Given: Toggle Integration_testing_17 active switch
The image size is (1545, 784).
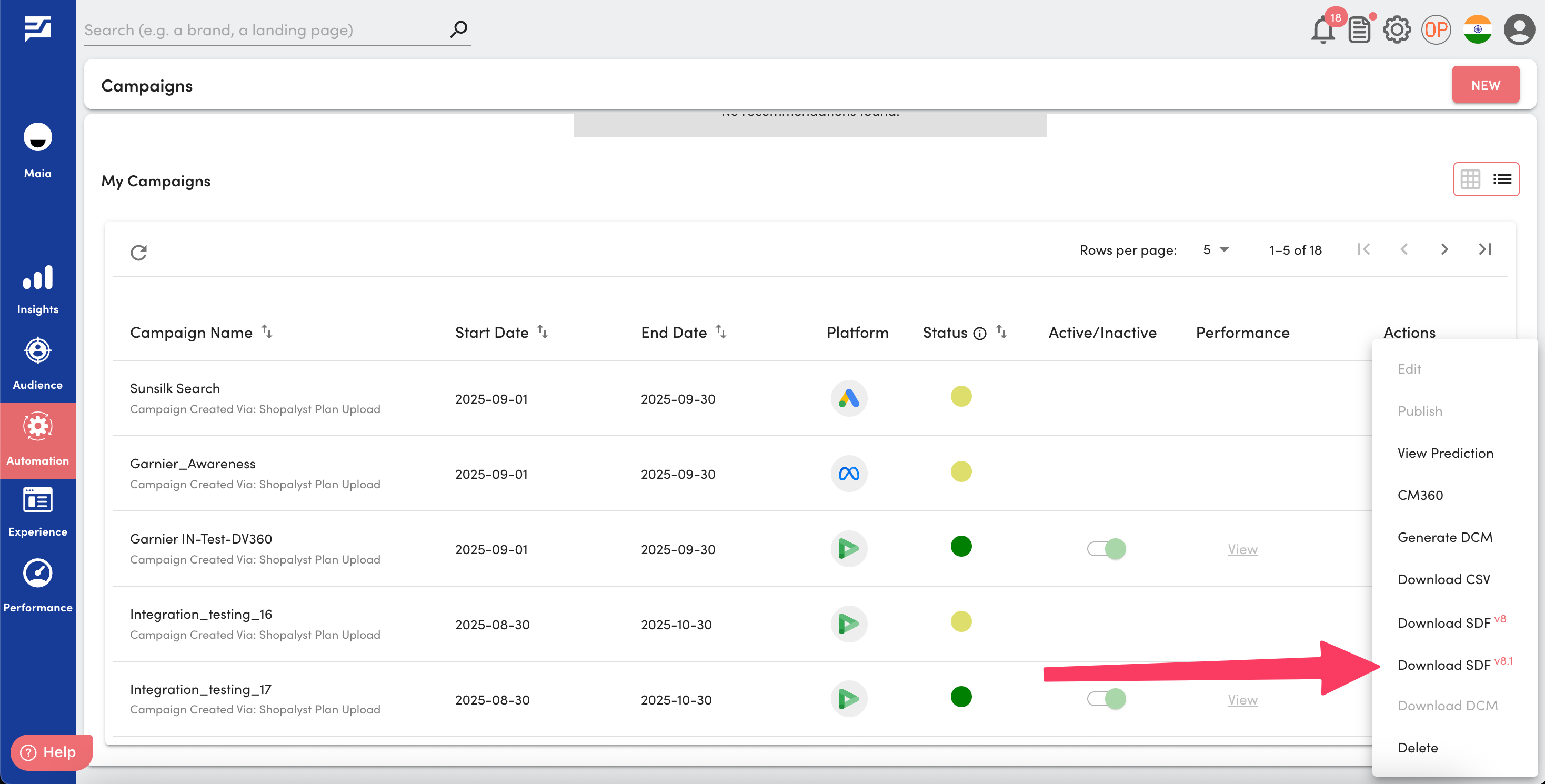Looking at the screenshot, I should point(1106,699).
